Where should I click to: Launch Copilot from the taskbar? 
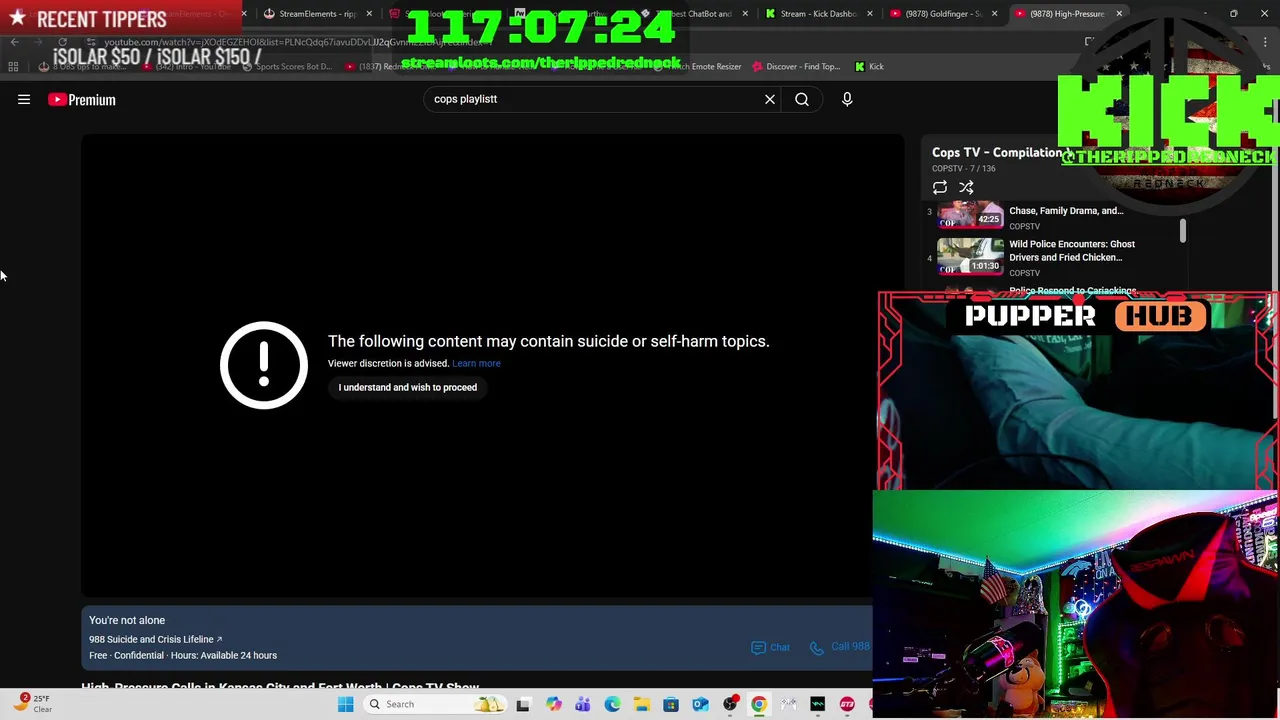tap(553, 704)
